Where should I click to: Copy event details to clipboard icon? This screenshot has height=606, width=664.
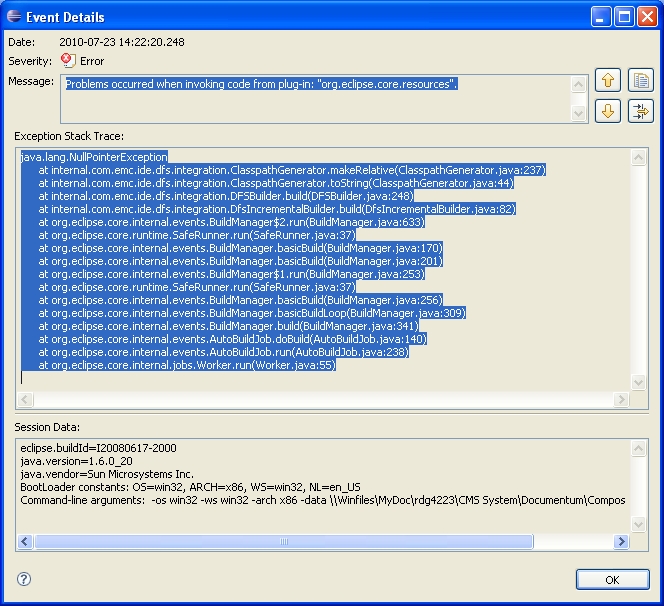click(641, 80)
